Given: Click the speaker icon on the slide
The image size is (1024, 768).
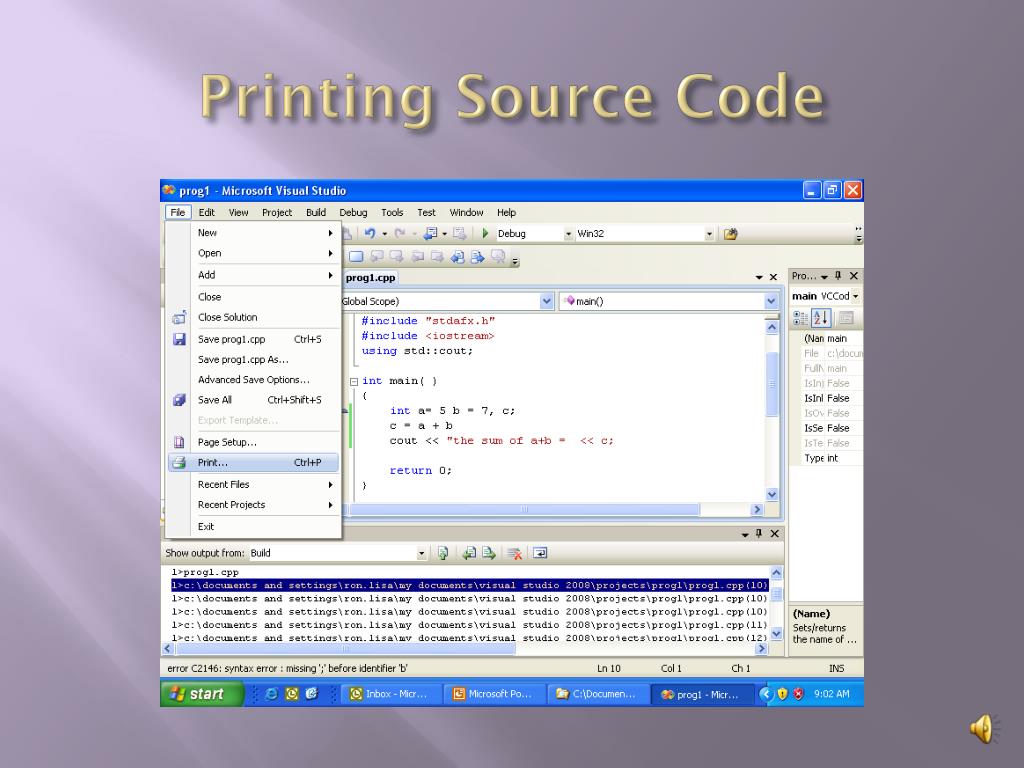Looking at the screenshot, I should click(984, 729).
